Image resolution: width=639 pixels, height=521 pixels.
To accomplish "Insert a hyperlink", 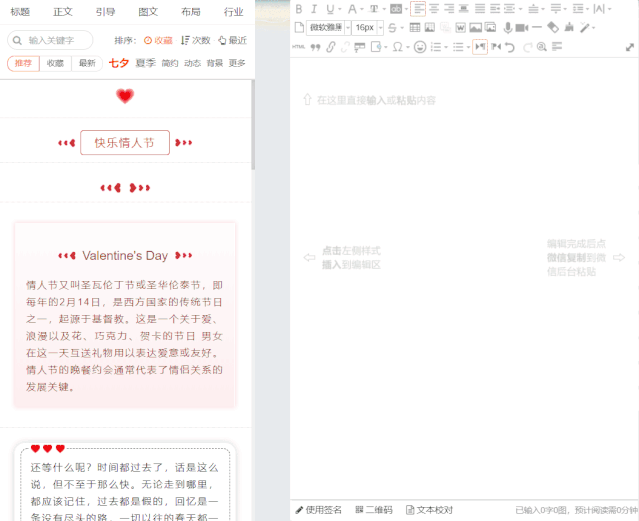I will (331, 47).
